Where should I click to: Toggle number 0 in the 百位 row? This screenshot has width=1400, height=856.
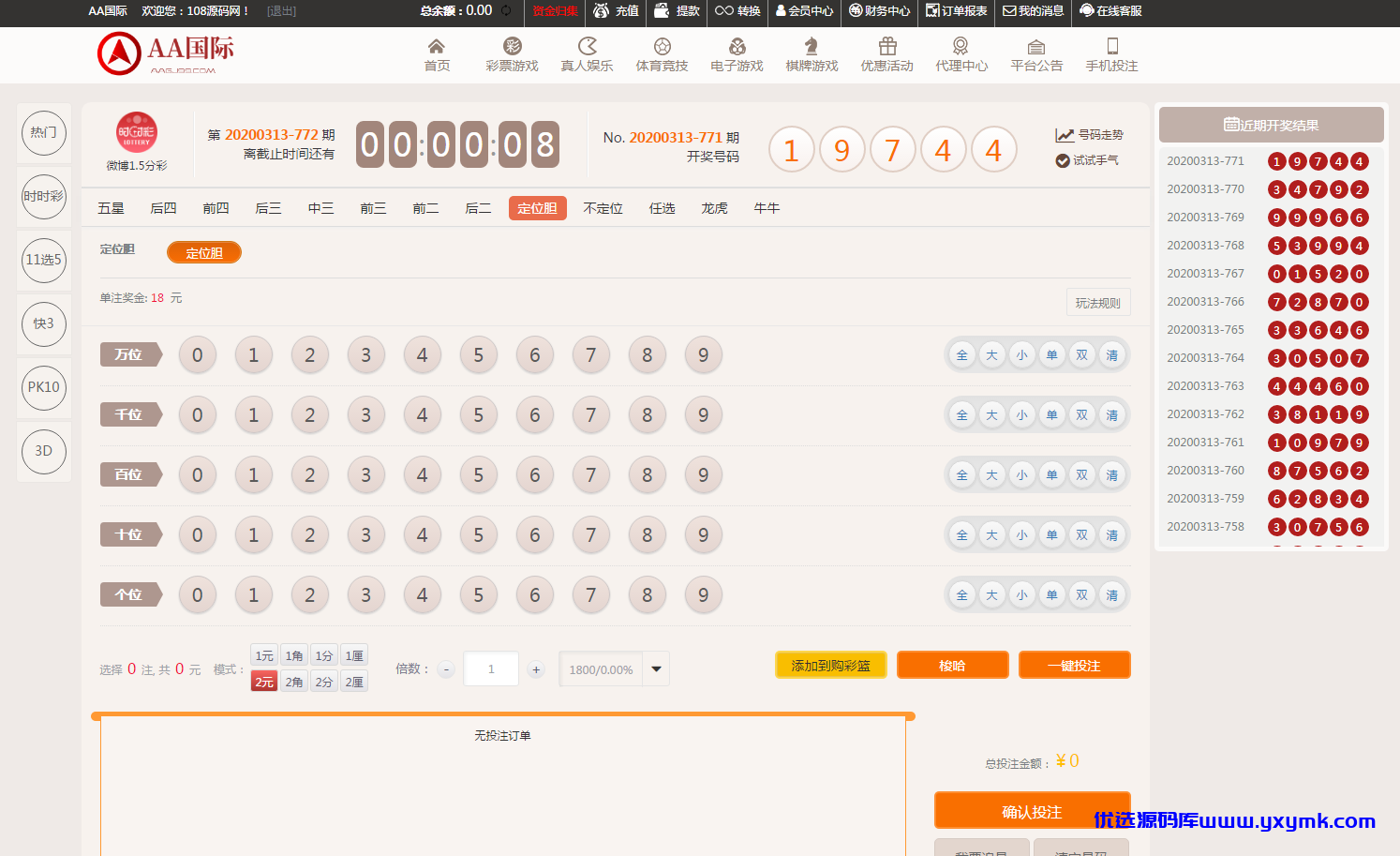click(x=198, y=475)
